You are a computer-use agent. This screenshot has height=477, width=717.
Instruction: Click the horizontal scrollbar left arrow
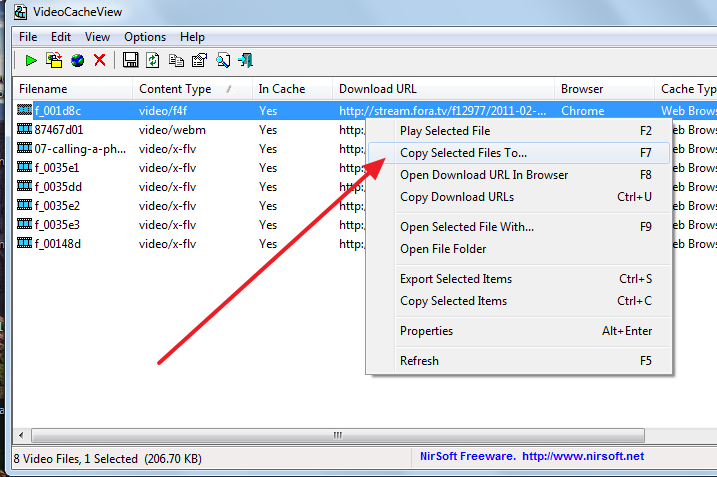[21, 435]
